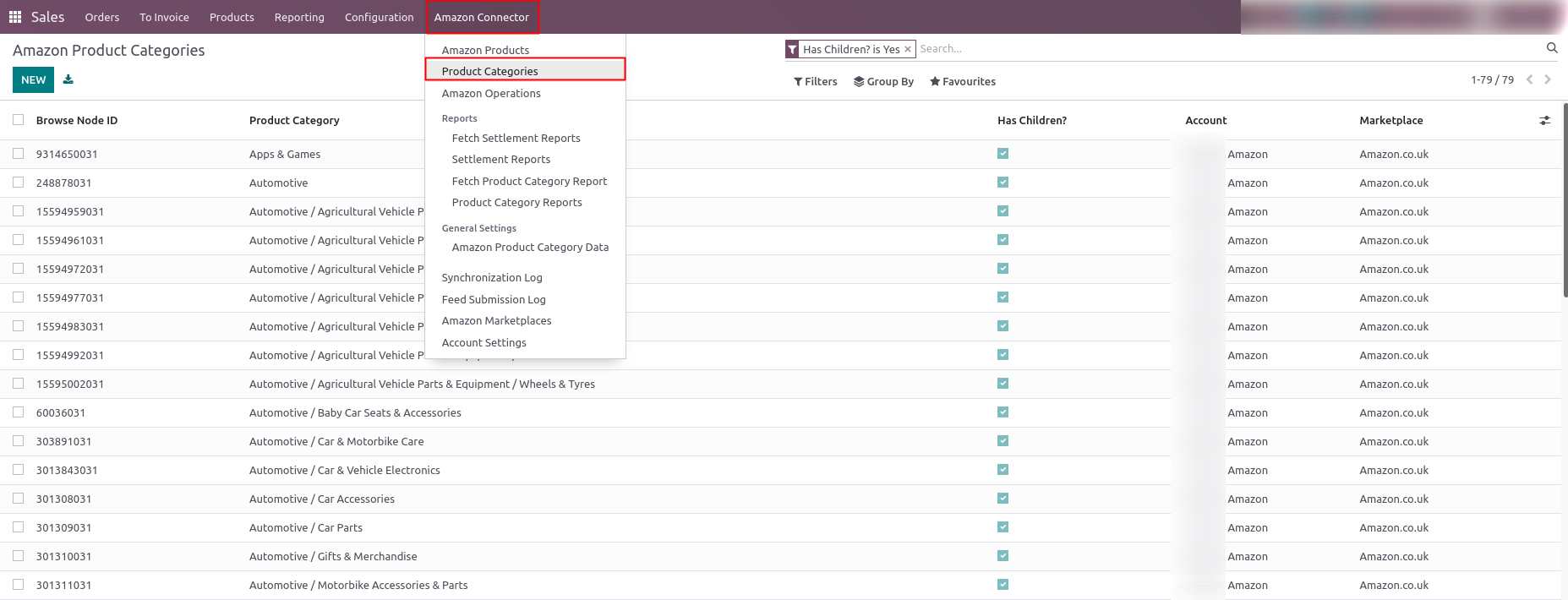Open the Configuration menu
Viewport: 1568px width, 600px height.
(x=380, y=17)
